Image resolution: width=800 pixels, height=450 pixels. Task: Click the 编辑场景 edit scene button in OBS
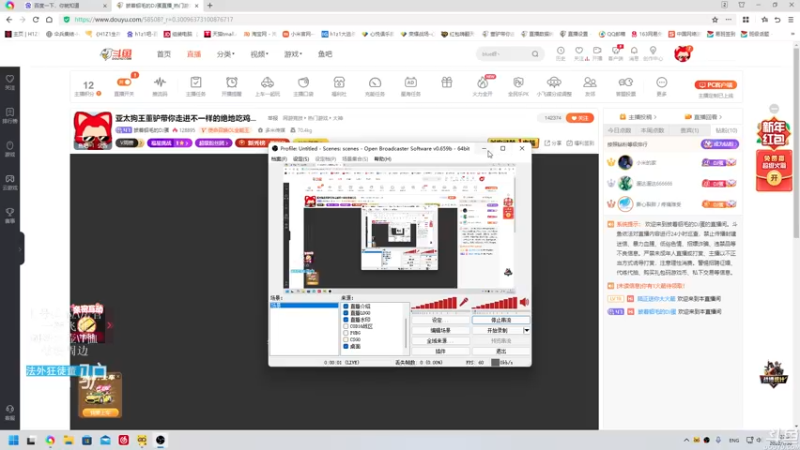440,331
